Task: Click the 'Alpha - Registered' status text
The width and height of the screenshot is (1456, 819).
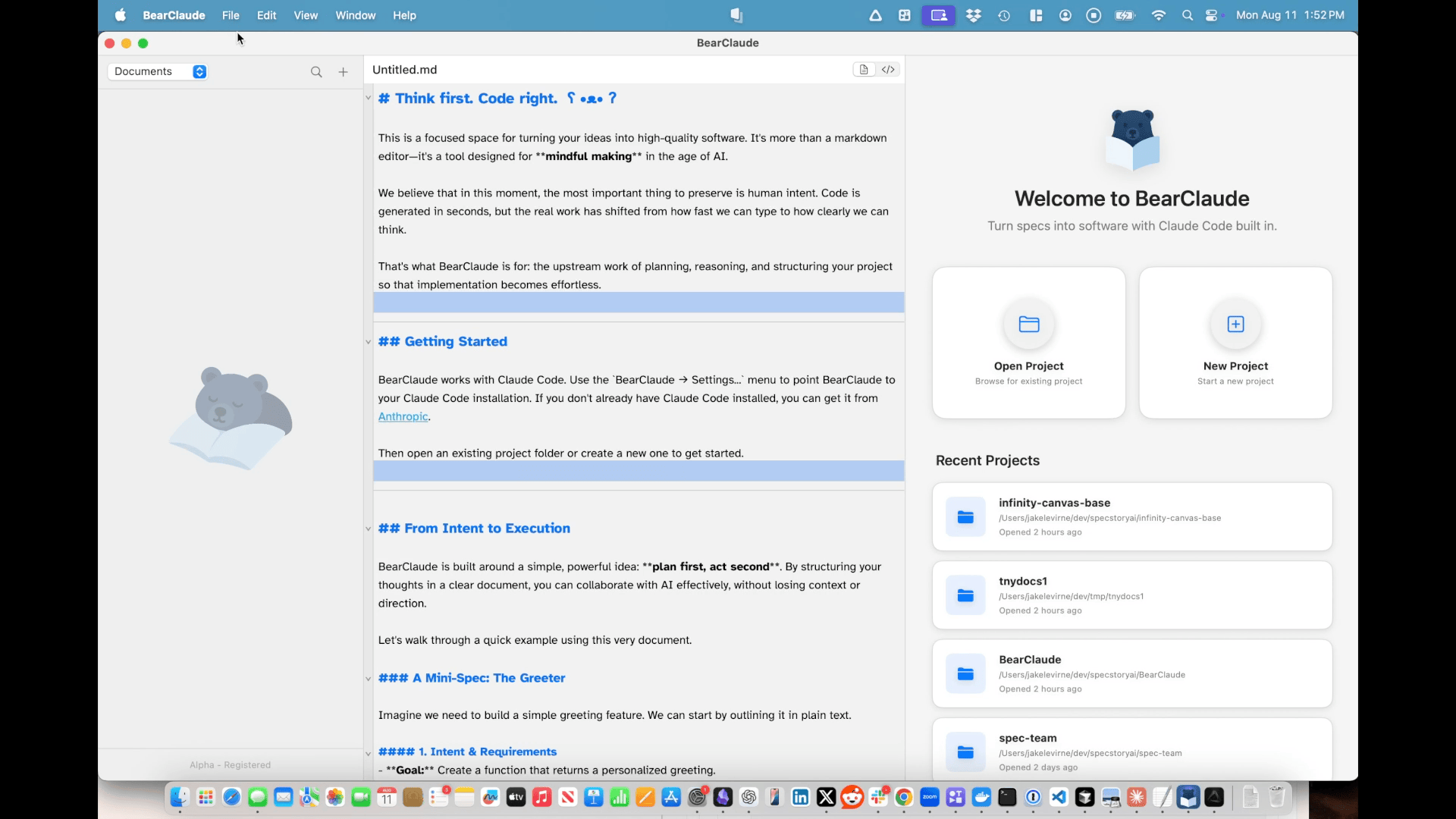Action: [230, 765]
